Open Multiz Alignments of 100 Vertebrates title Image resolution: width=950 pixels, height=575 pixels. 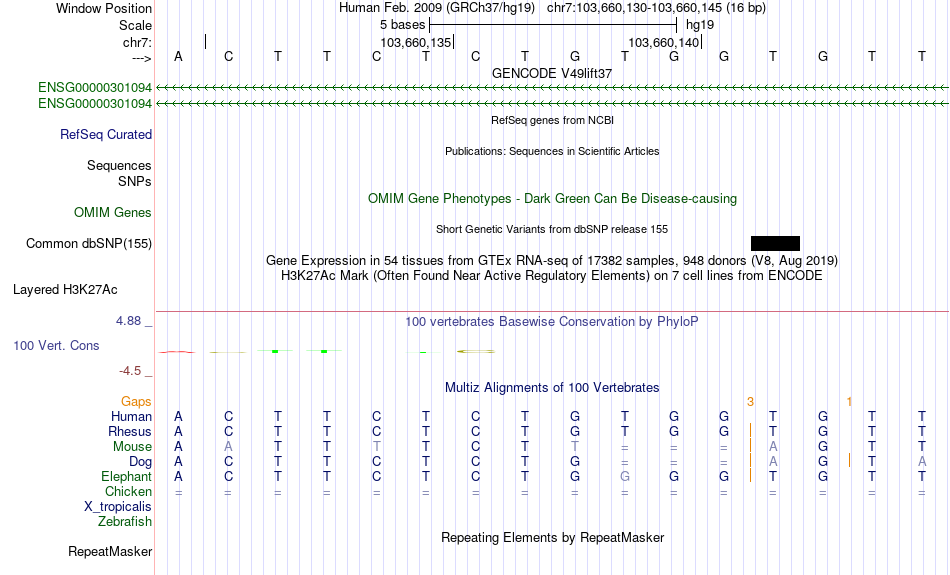tap(552, 388)
